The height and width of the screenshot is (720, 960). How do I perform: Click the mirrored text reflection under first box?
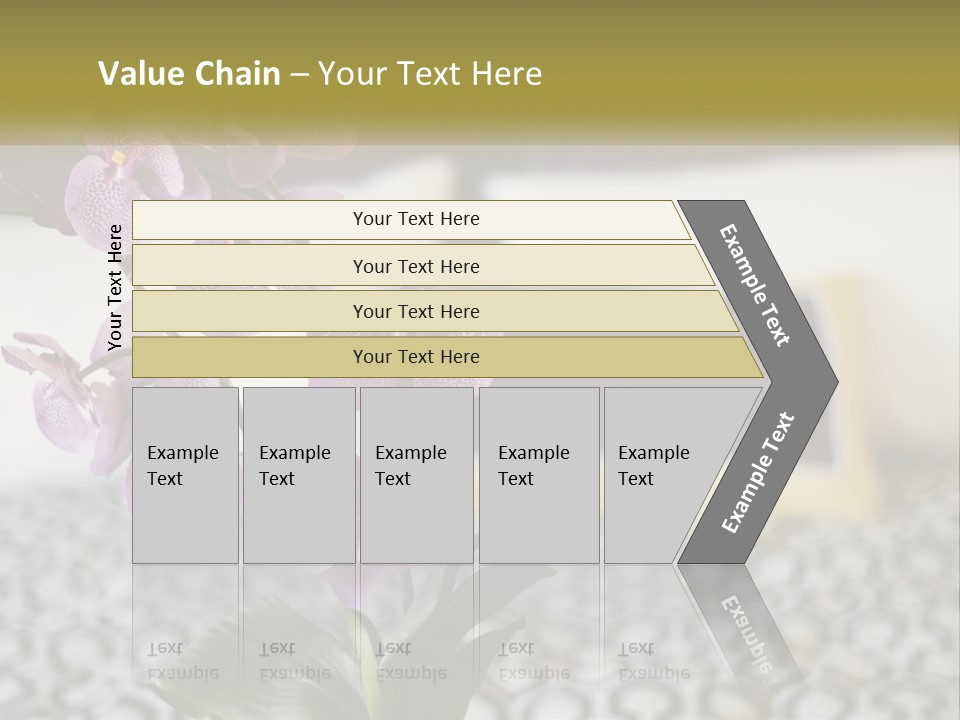[183, 662]
